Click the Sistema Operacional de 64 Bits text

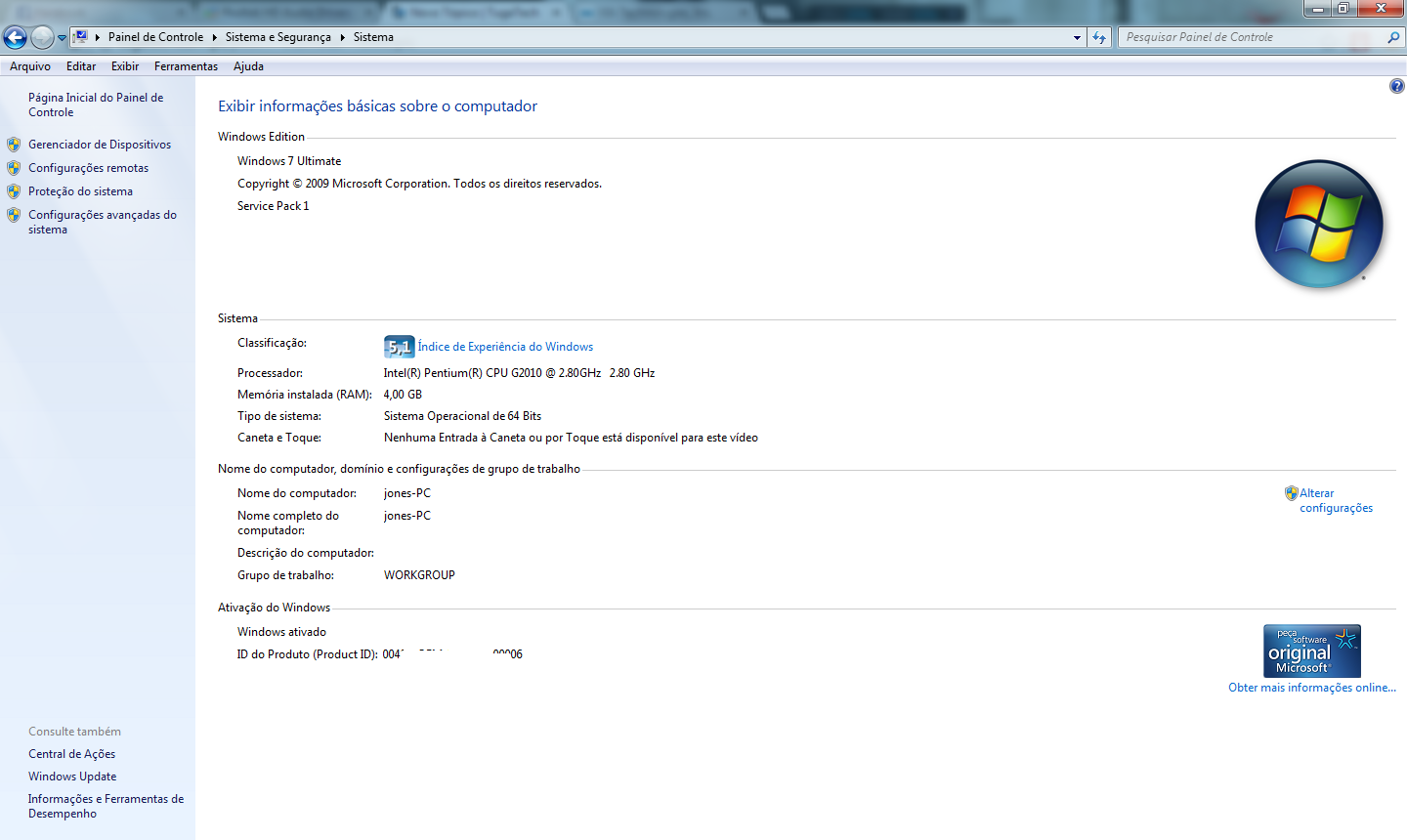click(462, 416)
